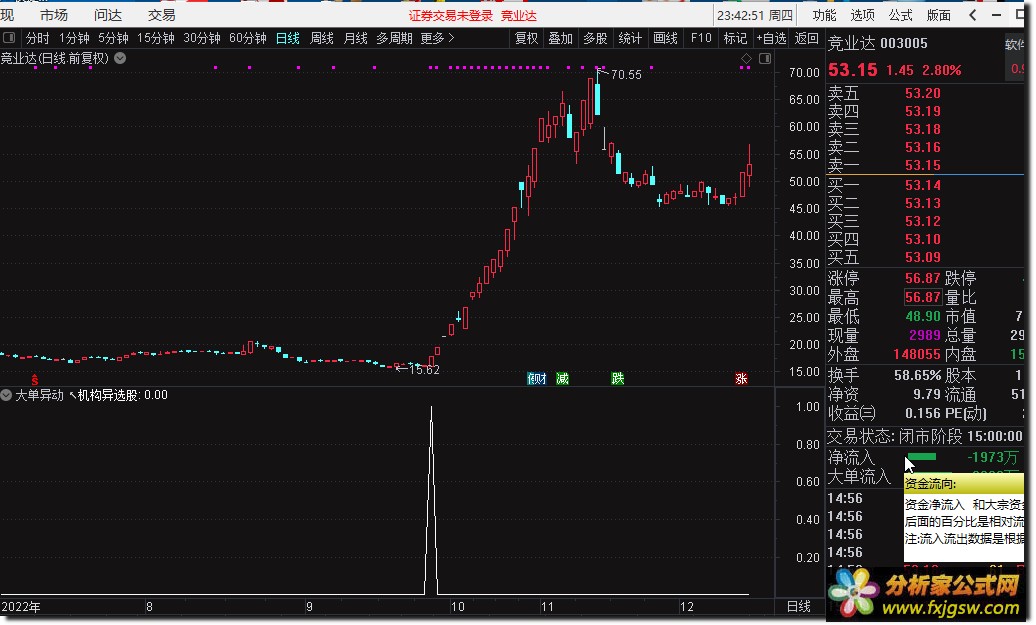Screen dimensions: 1036x625
Task: Click the 返回 return button
Action: pyautogui.click(x=806, y=38)
